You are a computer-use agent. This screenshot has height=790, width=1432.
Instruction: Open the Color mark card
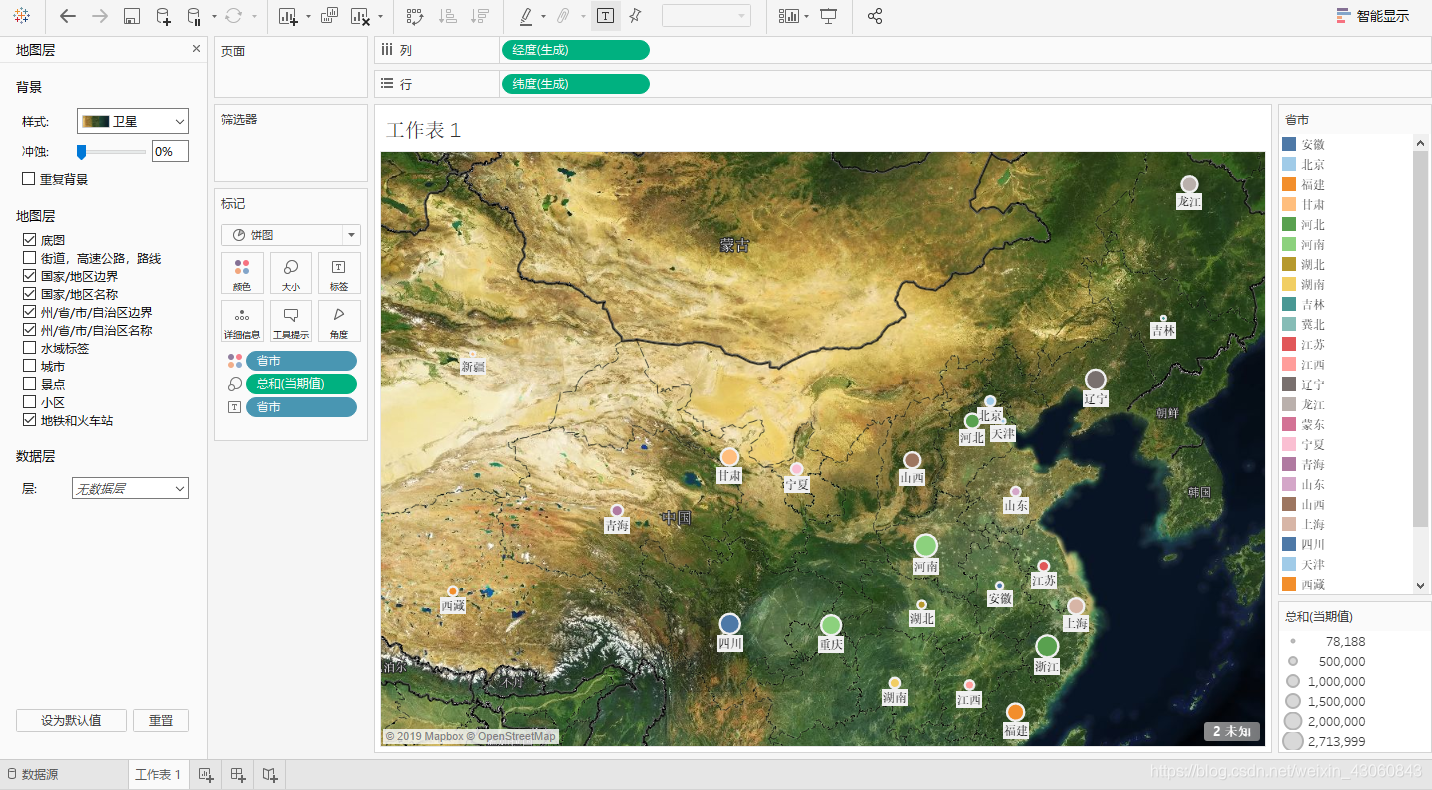coord(242,273)
